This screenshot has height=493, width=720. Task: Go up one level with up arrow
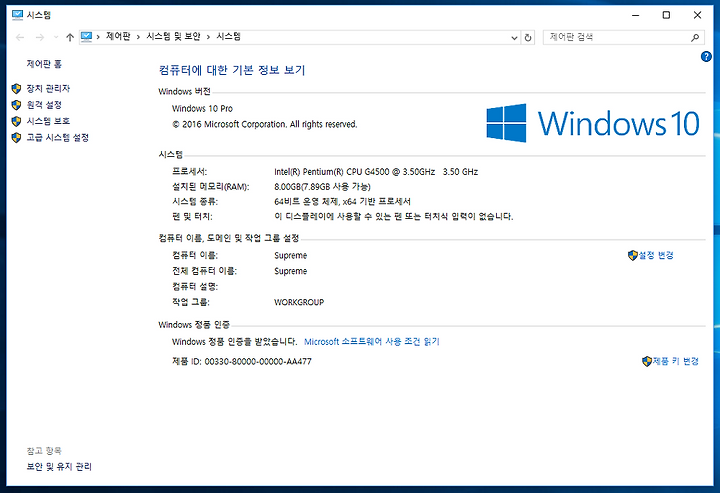click(x=70, y=37)
